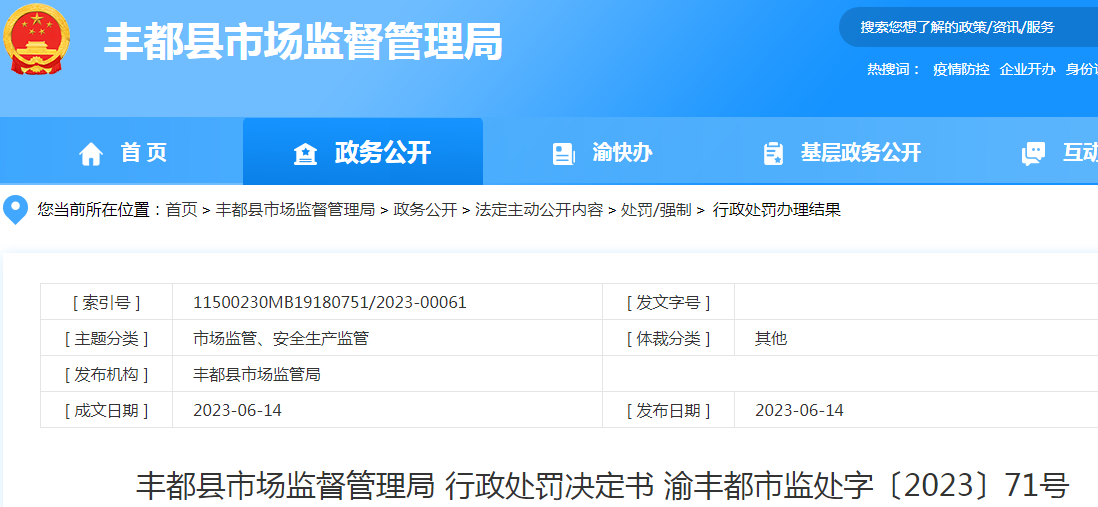Click the 互动 chat bubble icon
This screenshot has width=1098, height=507.
[x=1034, y=153]
